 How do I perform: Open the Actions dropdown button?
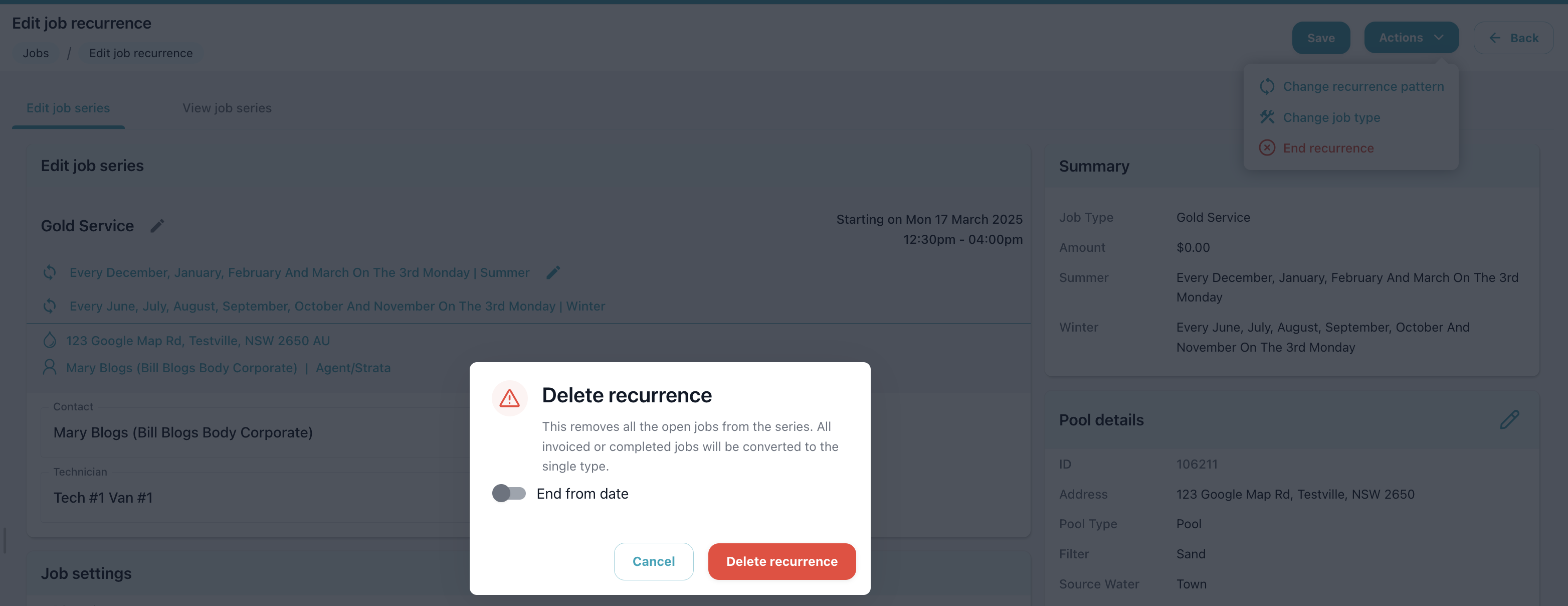[x=1411, y=38]
